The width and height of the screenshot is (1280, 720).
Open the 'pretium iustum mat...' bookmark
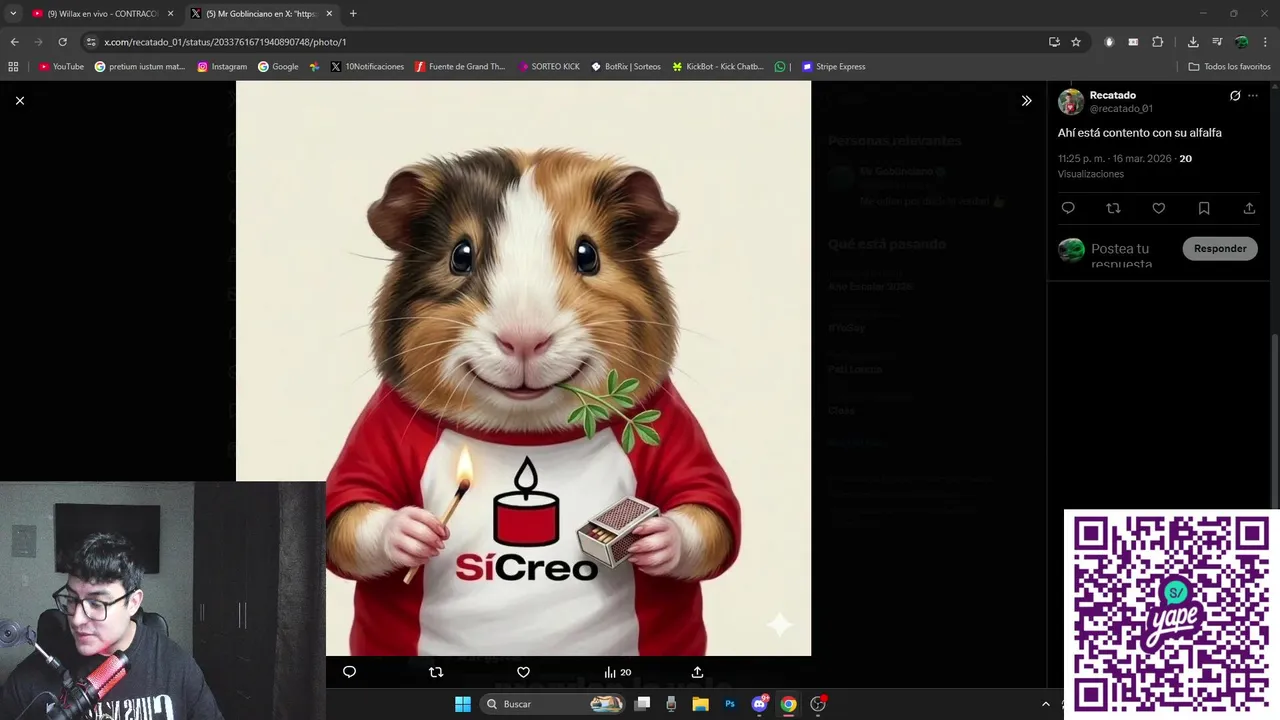pos(140,67)
